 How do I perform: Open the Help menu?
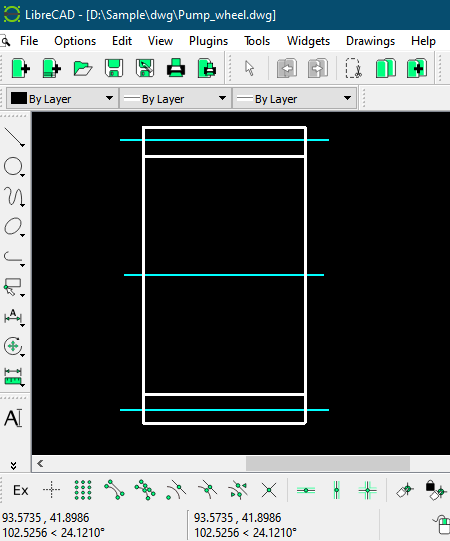423,41
